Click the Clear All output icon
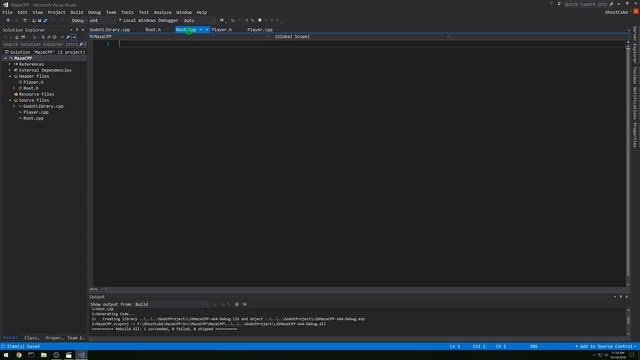 click(x=237, y=304)
